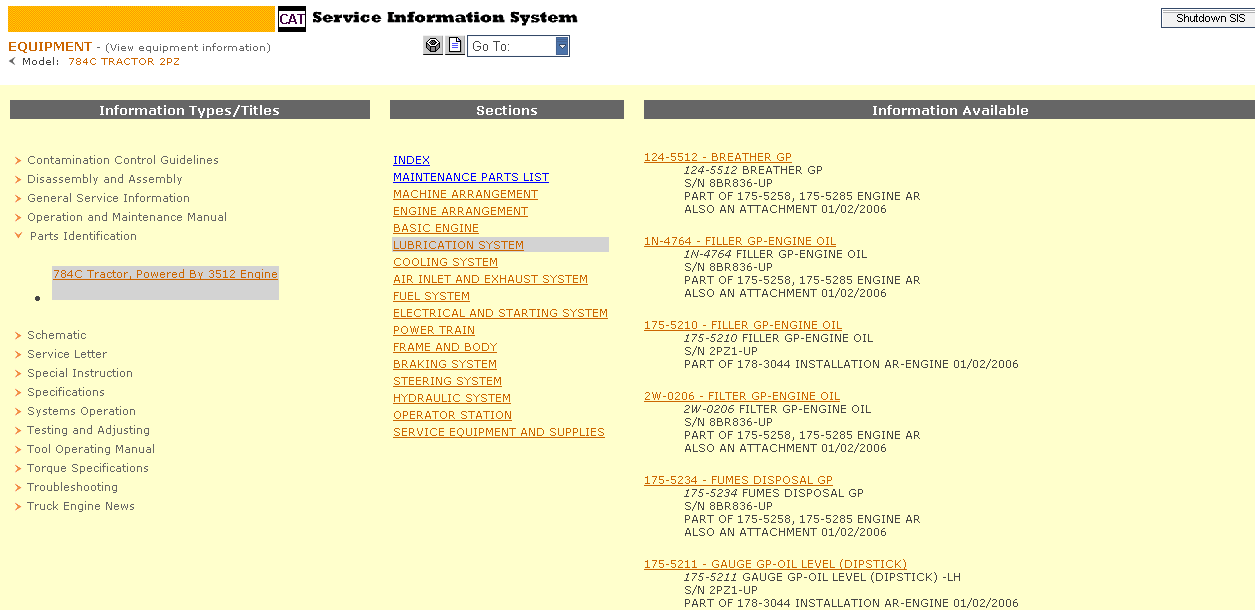Click the Information Available header
Image resolution: width=1255 pixels, height=610 pixels.
click(950, 110)
